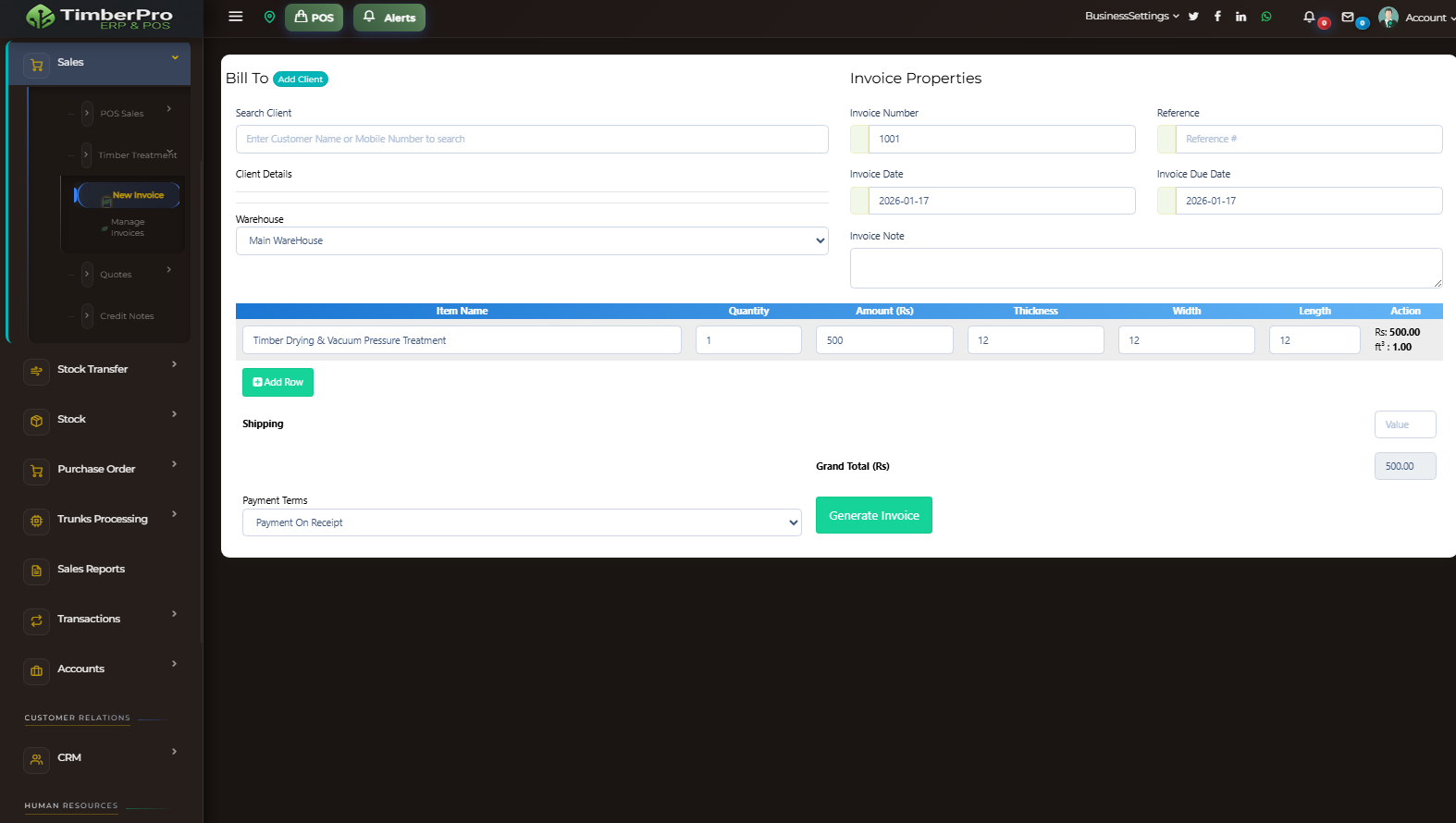
Task: Select New Invoice menu item
Action: point(128,195)
